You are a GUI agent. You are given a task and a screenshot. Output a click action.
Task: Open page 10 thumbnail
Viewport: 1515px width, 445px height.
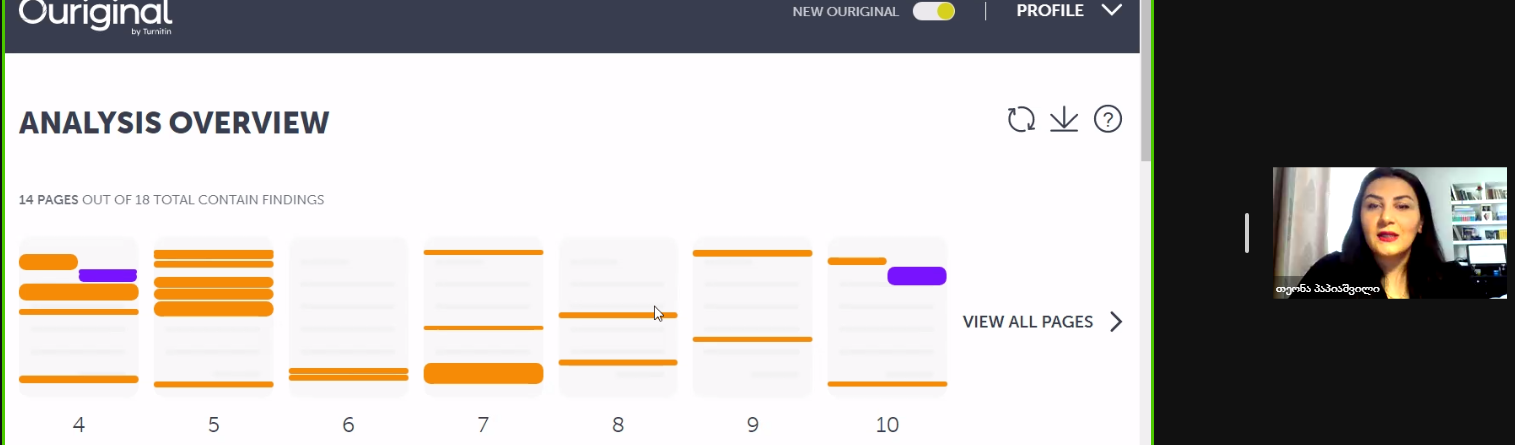pyautogui.click(x=887, y=316)
